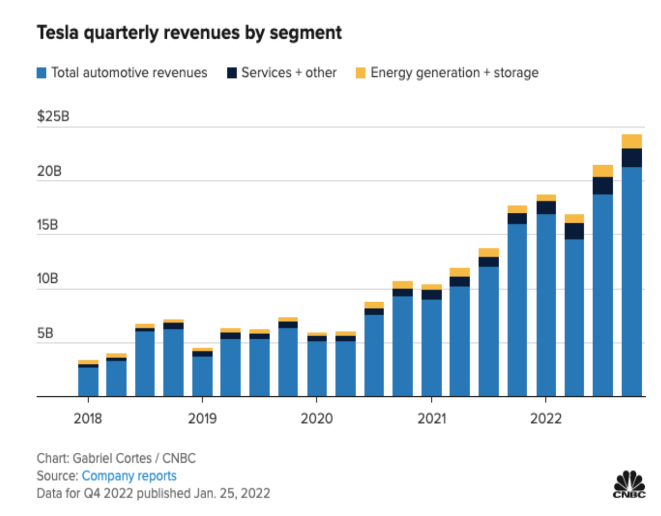The width and height of the screenshot is (661, 516).
Task: Click the 10B y-axis label
Action: click(x=47, y=279)
